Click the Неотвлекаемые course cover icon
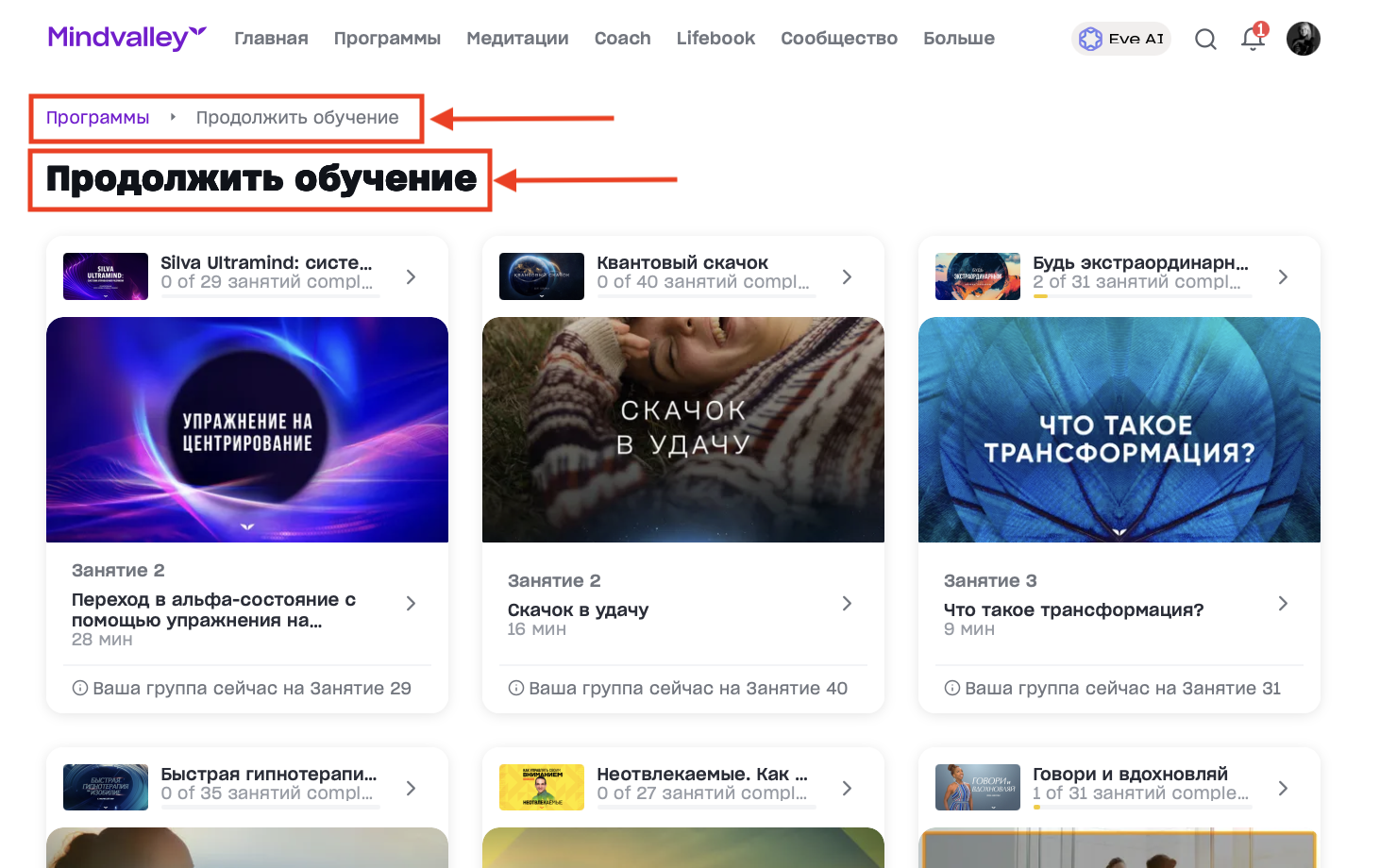This screenshot has width=1380, height=868. tap(541, 787)
